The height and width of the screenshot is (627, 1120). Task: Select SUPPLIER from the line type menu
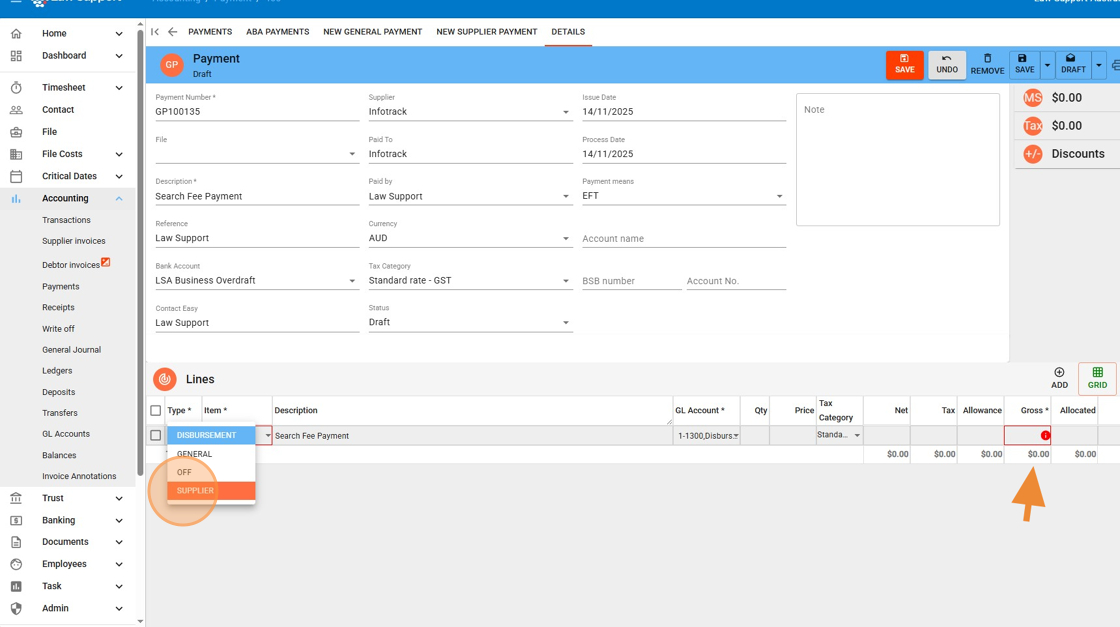point(203,490)
